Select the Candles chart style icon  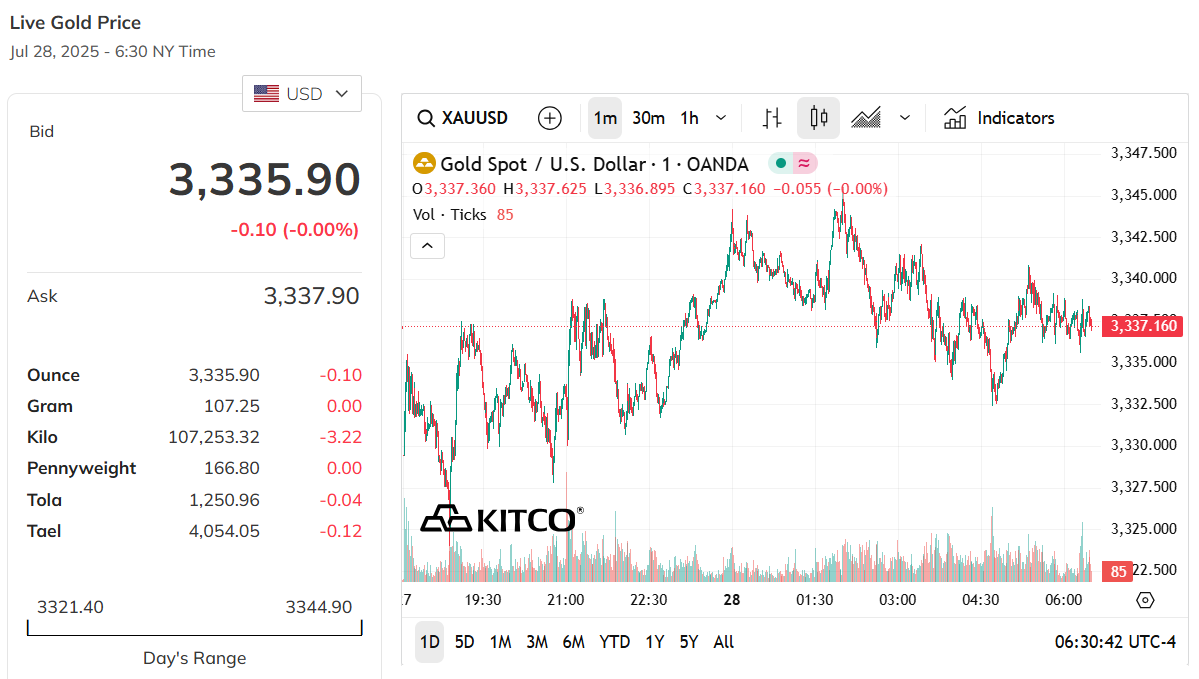(x=819, y=118)
